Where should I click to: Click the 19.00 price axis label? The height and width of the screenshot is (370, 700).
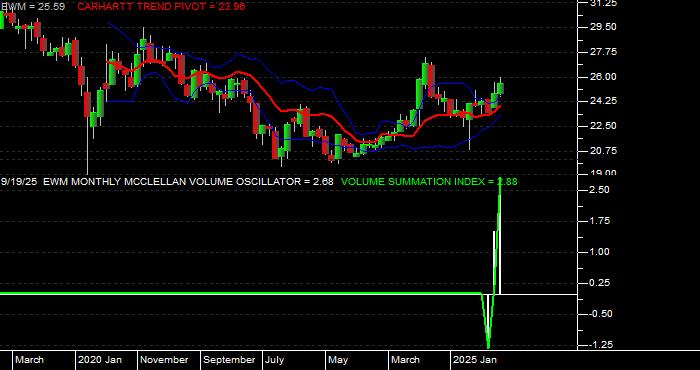pos(604,173)
